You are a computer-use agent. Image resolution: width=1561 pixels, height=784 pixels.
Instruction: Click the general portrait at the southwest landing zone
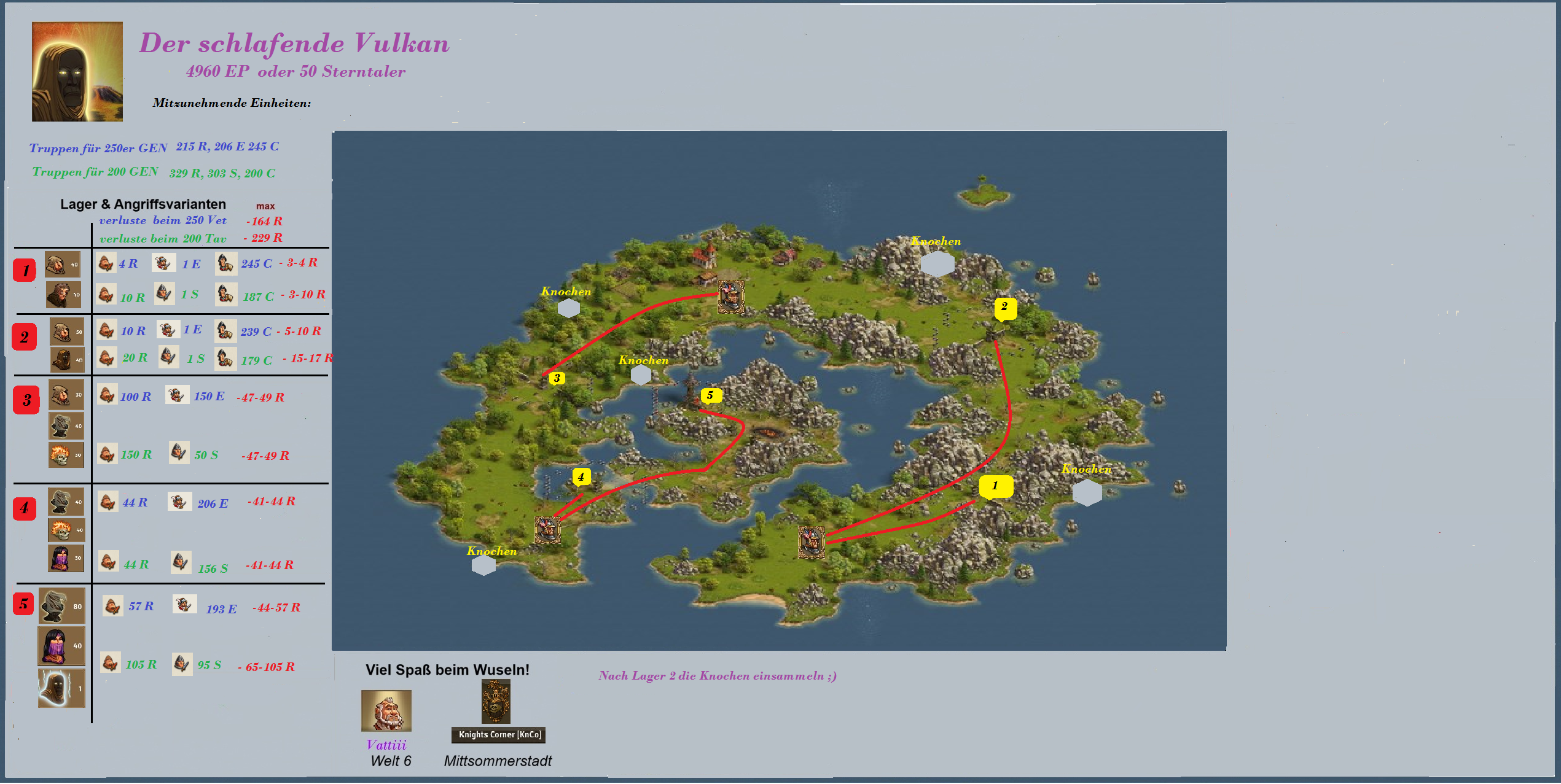tap(547, 529)
